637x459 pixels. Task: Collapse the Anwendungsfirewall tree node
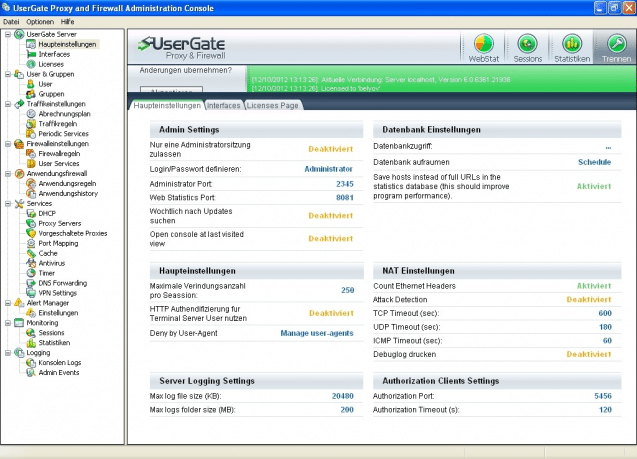(x=8, y=173)
